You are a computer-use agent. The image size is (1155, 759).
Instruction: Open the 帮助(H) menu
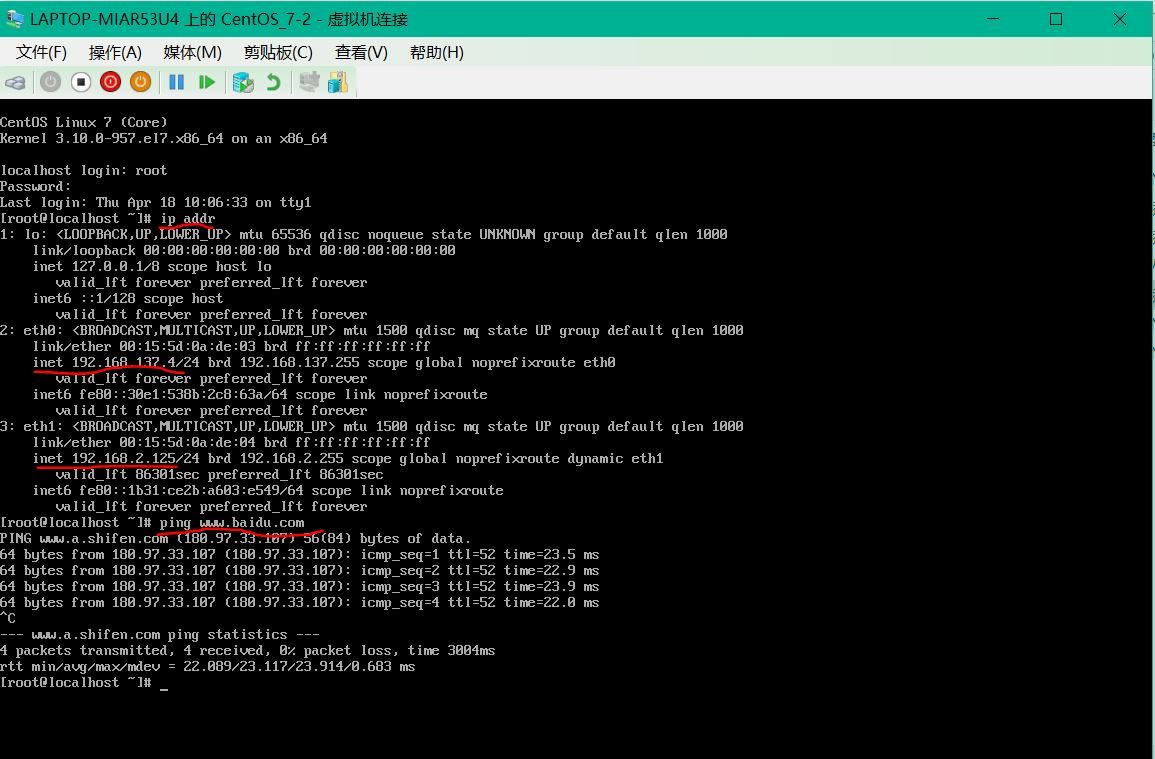[x=436, y=52]
